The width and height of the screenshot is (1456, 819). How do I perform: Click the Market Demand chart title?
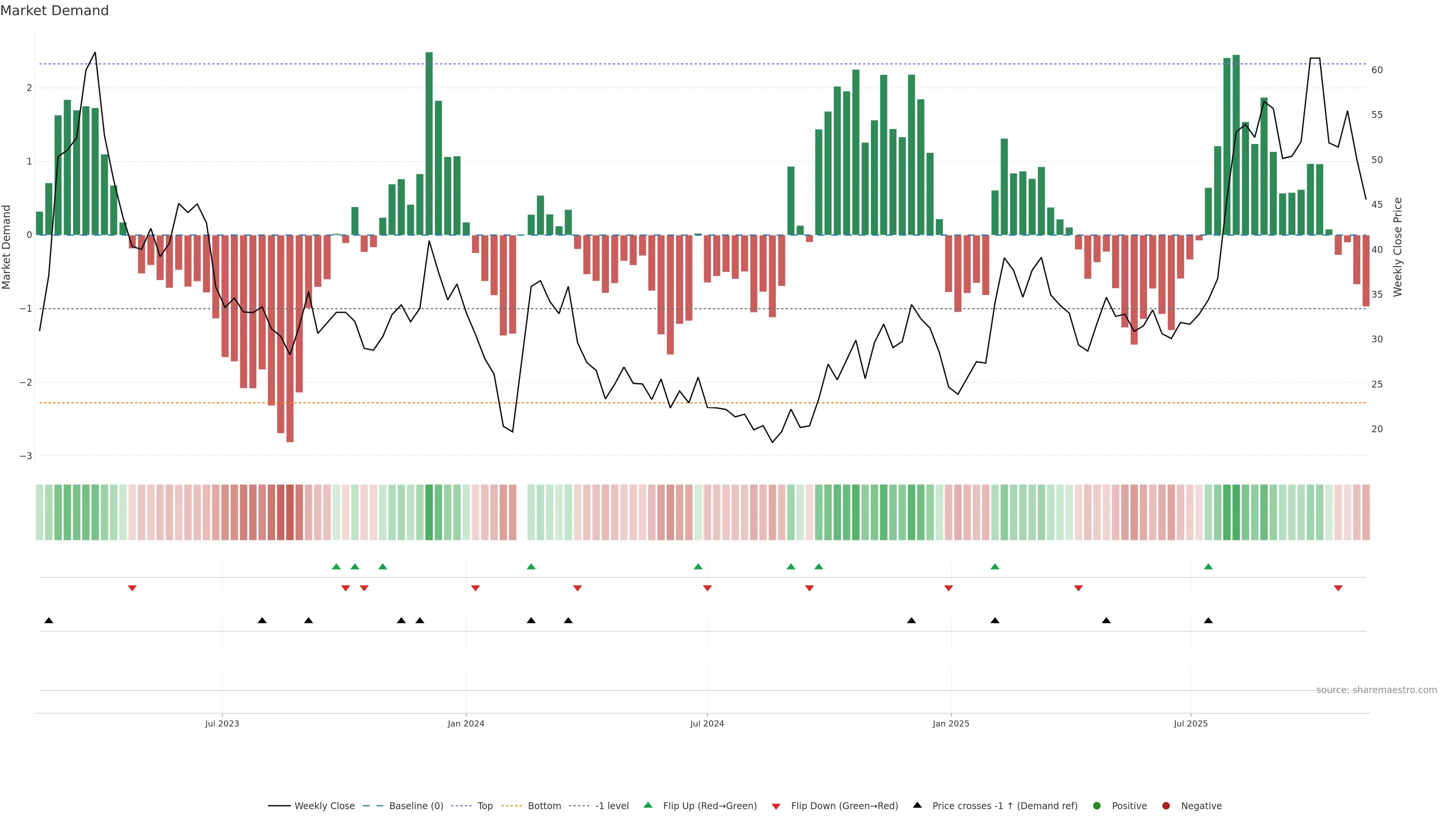(54, 11)
